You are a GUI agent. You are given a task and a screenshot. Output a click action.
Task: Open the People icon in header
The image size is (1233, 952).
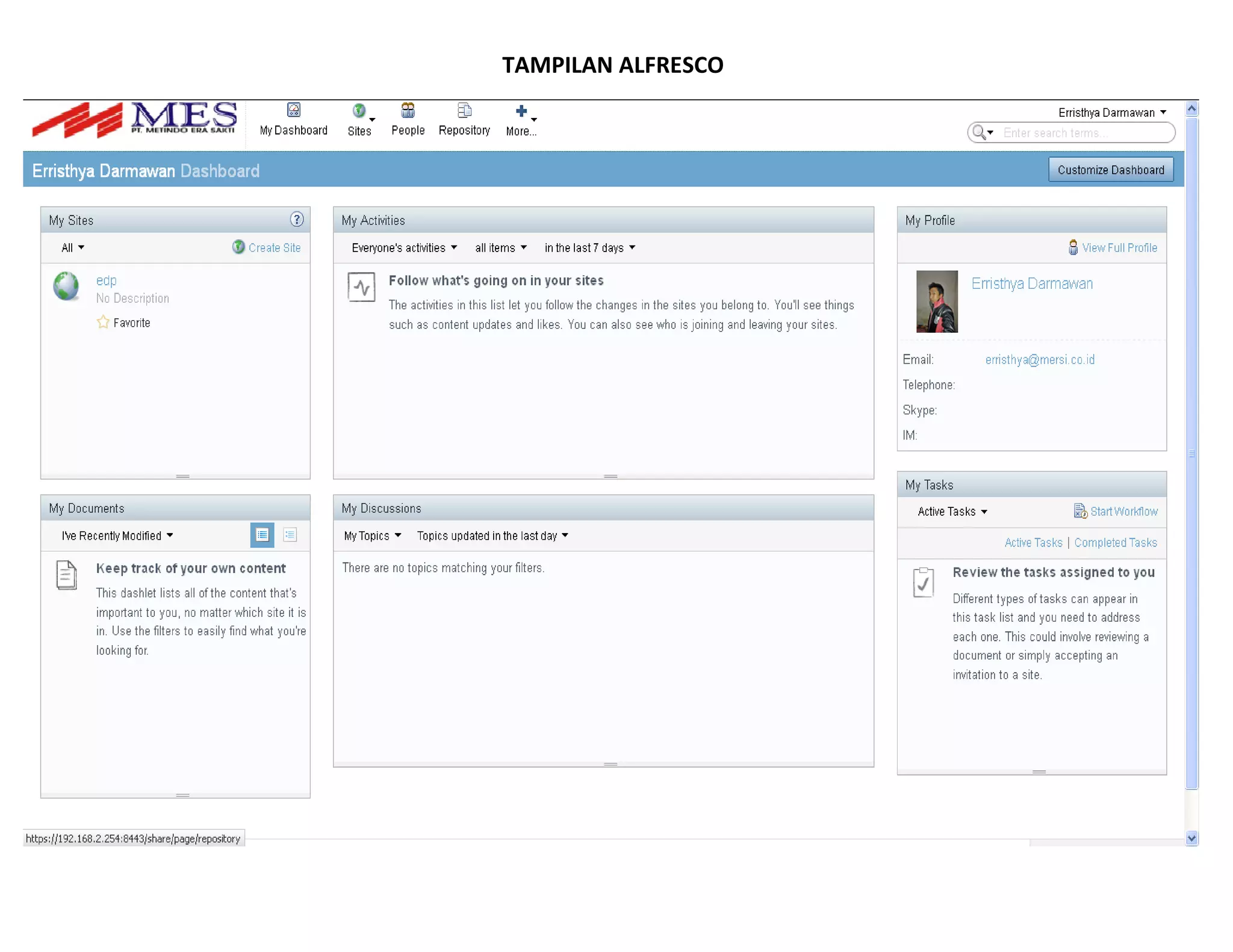pyautogui.click(x=408, y=110)
